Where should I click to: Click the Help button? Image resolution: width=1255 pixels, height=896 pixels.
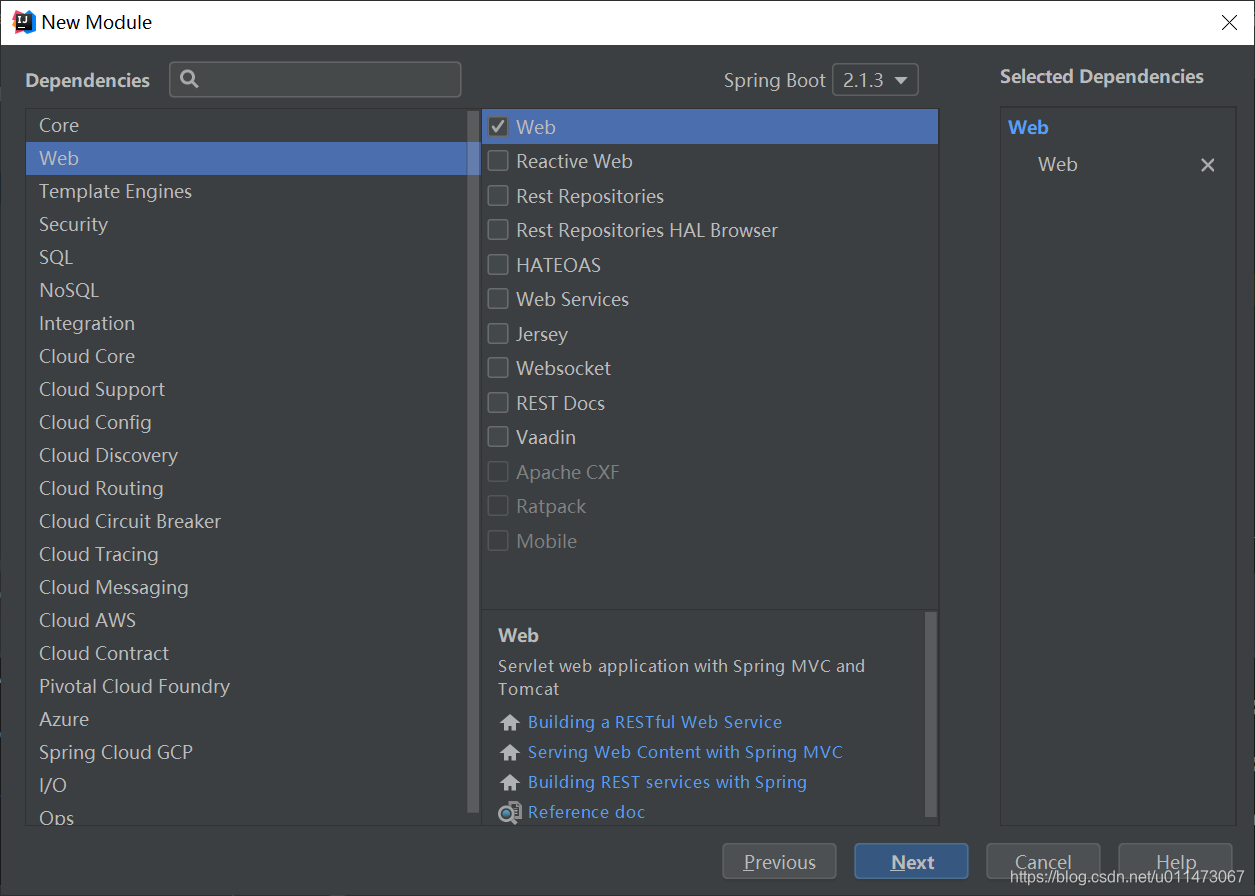click(x=1175, y=862)
